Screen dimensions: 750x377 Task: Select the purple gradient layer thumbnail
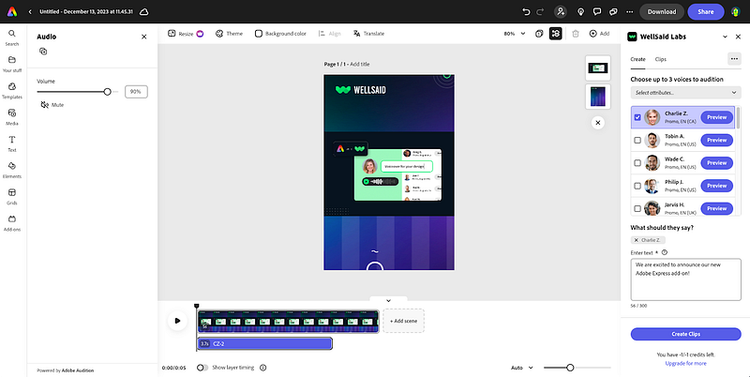point(598,96)
